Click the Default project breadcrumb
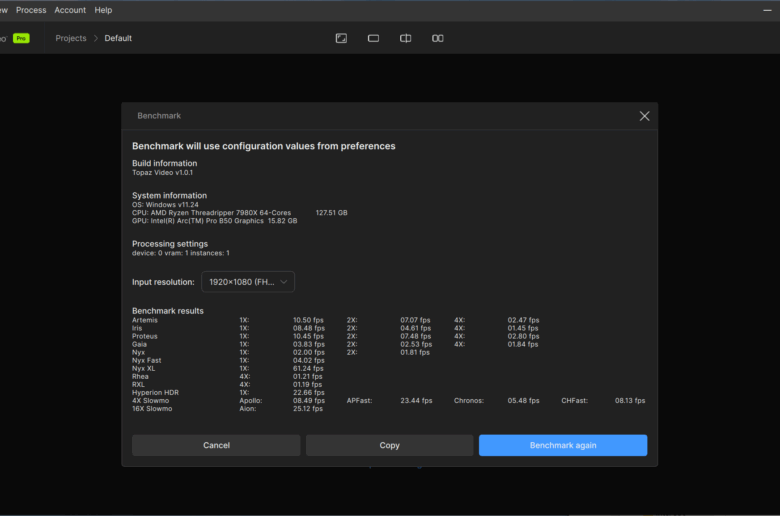Viewport: 780px width, 516px height. [118, 38]
